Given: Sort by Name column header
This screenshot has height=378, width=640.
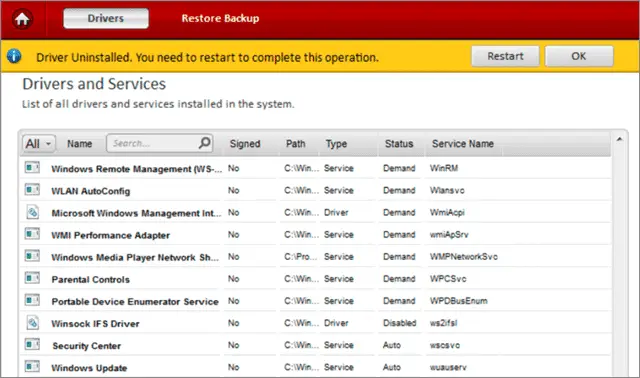Looking at the screenshot, I should (x=80, y=144).
